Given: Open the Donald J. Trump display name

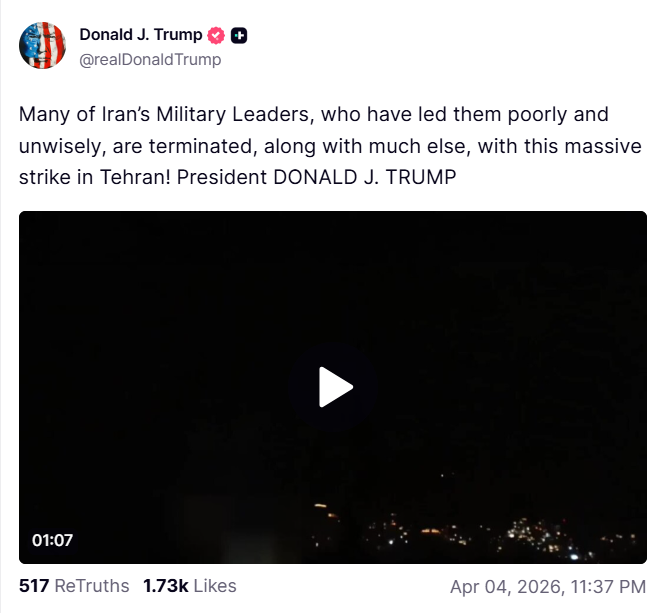Looking at the screenshot, I should tap(140, 36).
